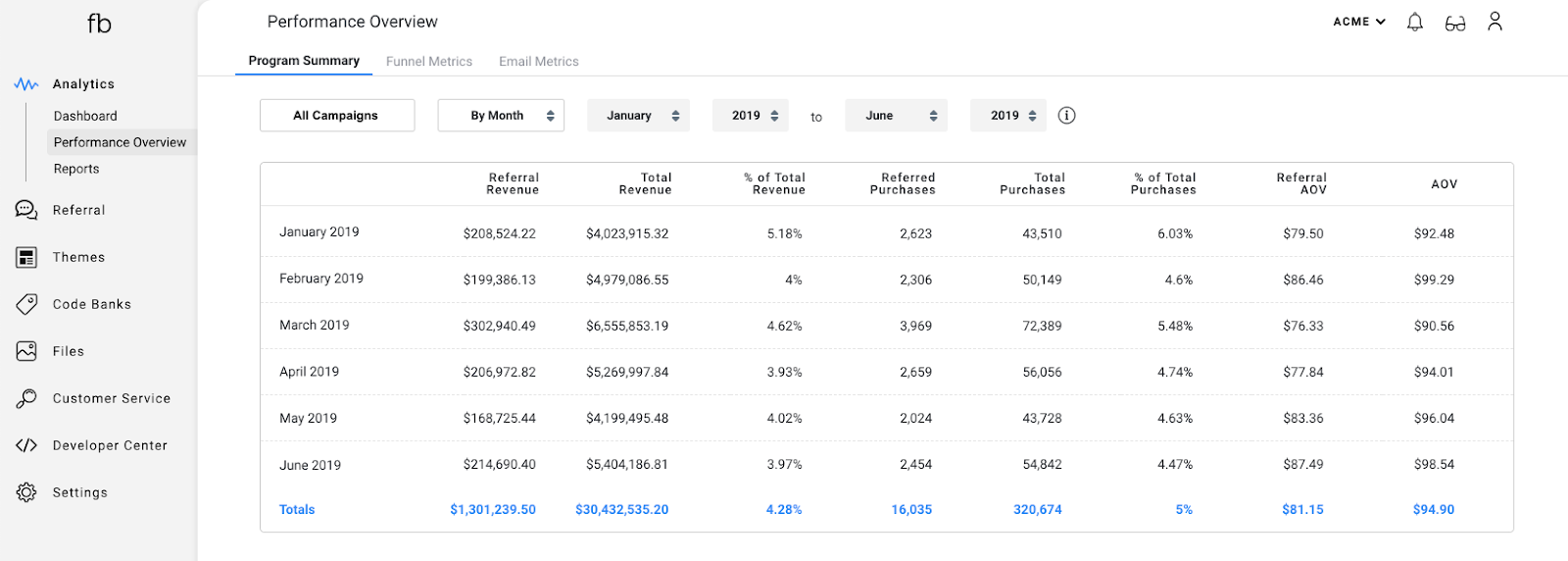This screenshot has height=561, width=1568.
Task: Click the Files image icon
Action: [x=26, y=351]
